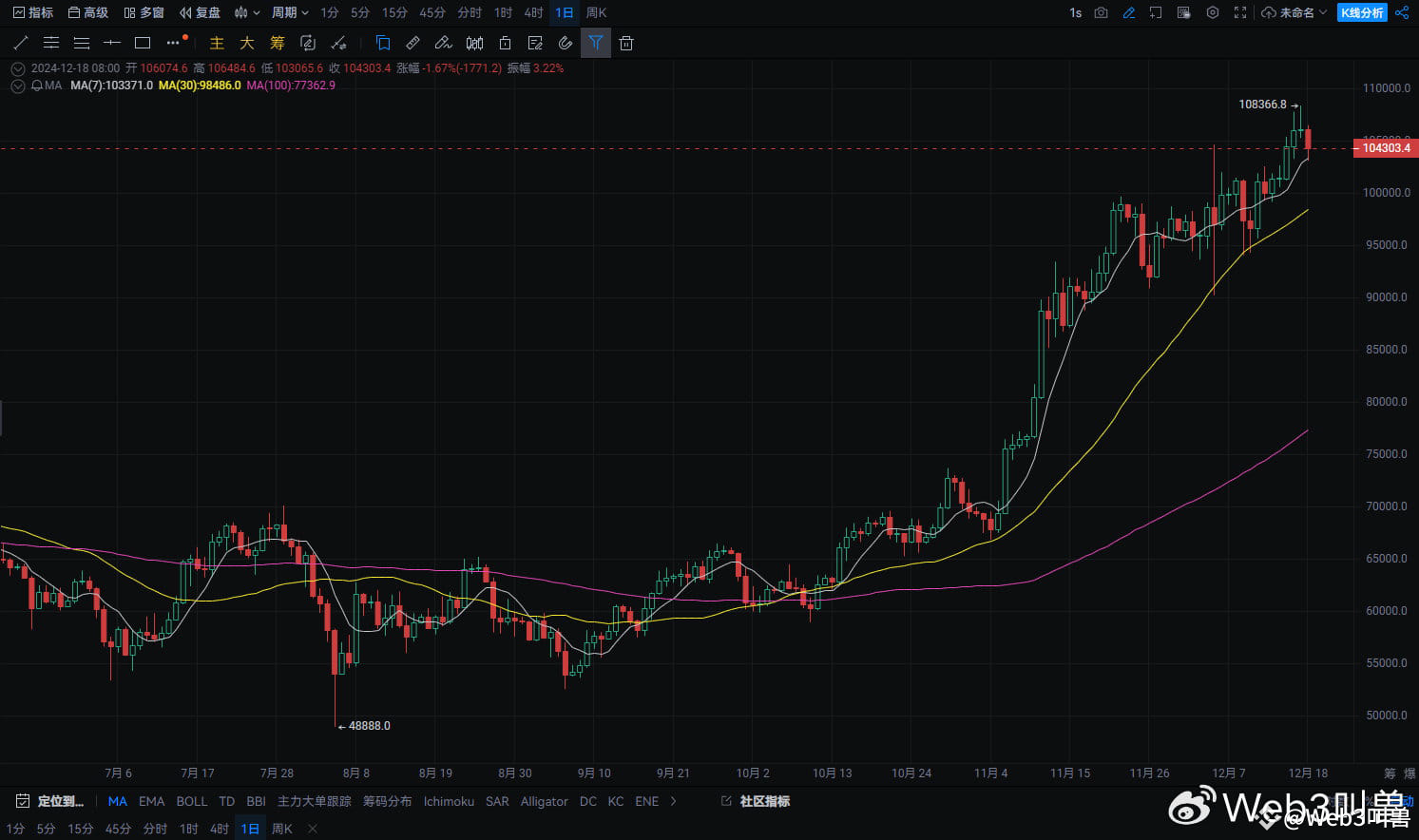Screen dimensions: 1419x840
Task: Switch to top 4时 timeframe
Action: point(534,12)
